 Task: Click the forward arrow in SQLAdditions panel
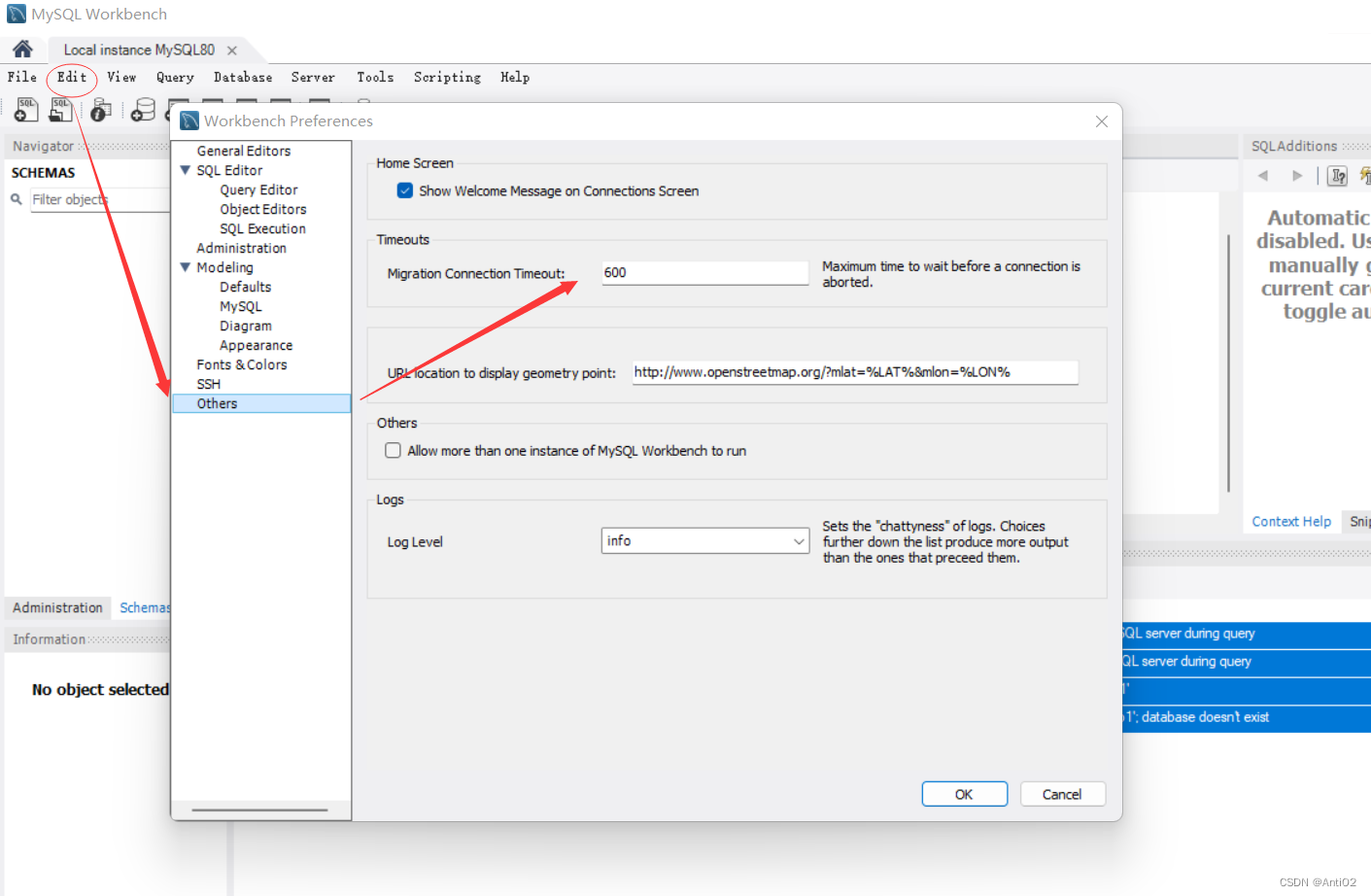coord(1297,176)
